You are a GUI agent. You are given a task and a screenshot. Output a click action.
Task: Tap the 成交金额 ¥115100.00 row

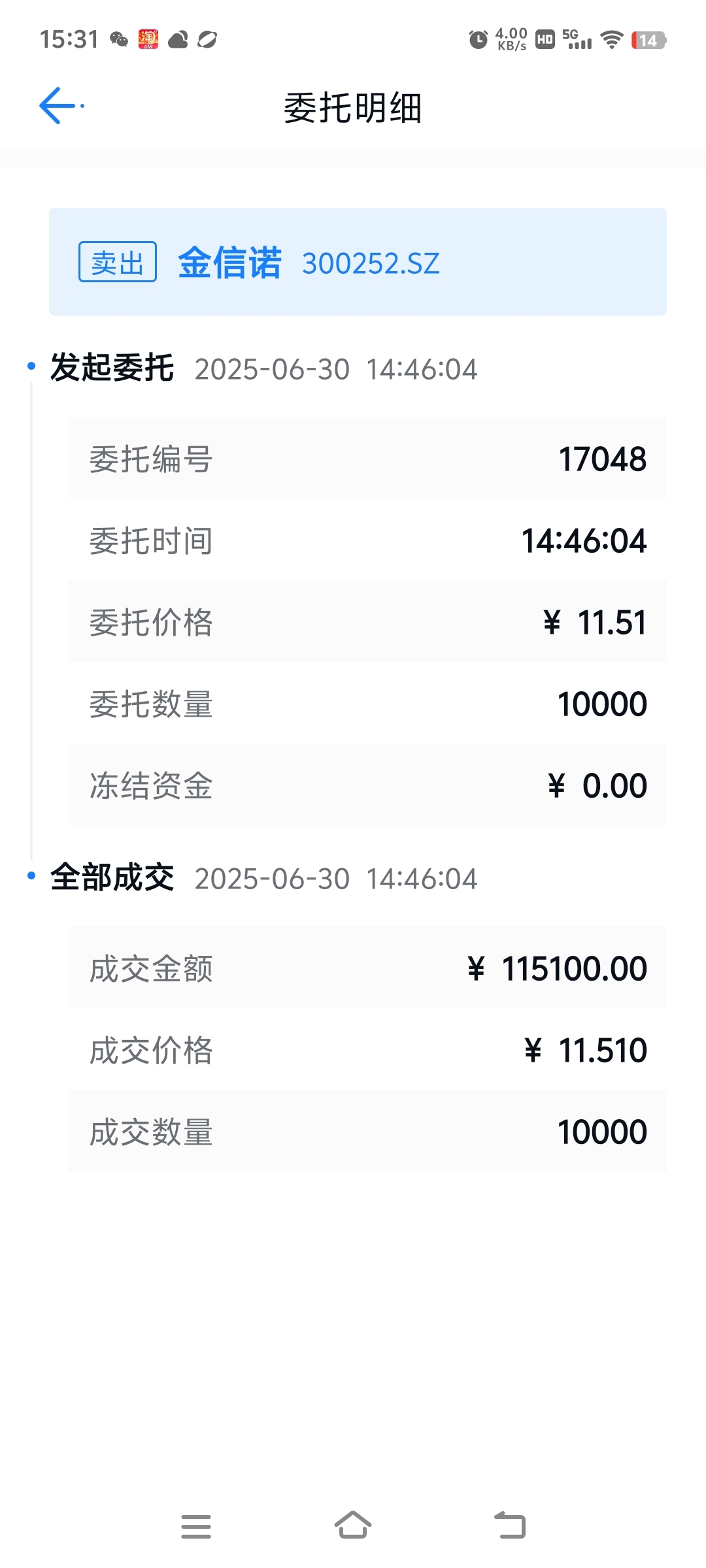367,968
